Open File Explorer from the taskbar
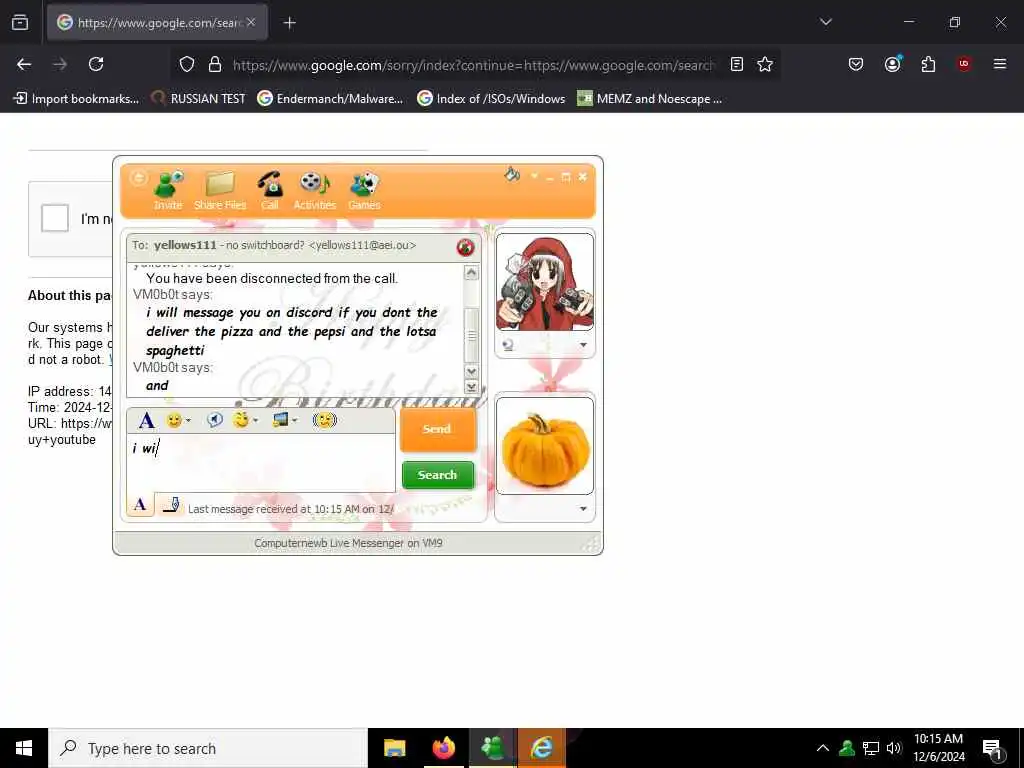 394,748
